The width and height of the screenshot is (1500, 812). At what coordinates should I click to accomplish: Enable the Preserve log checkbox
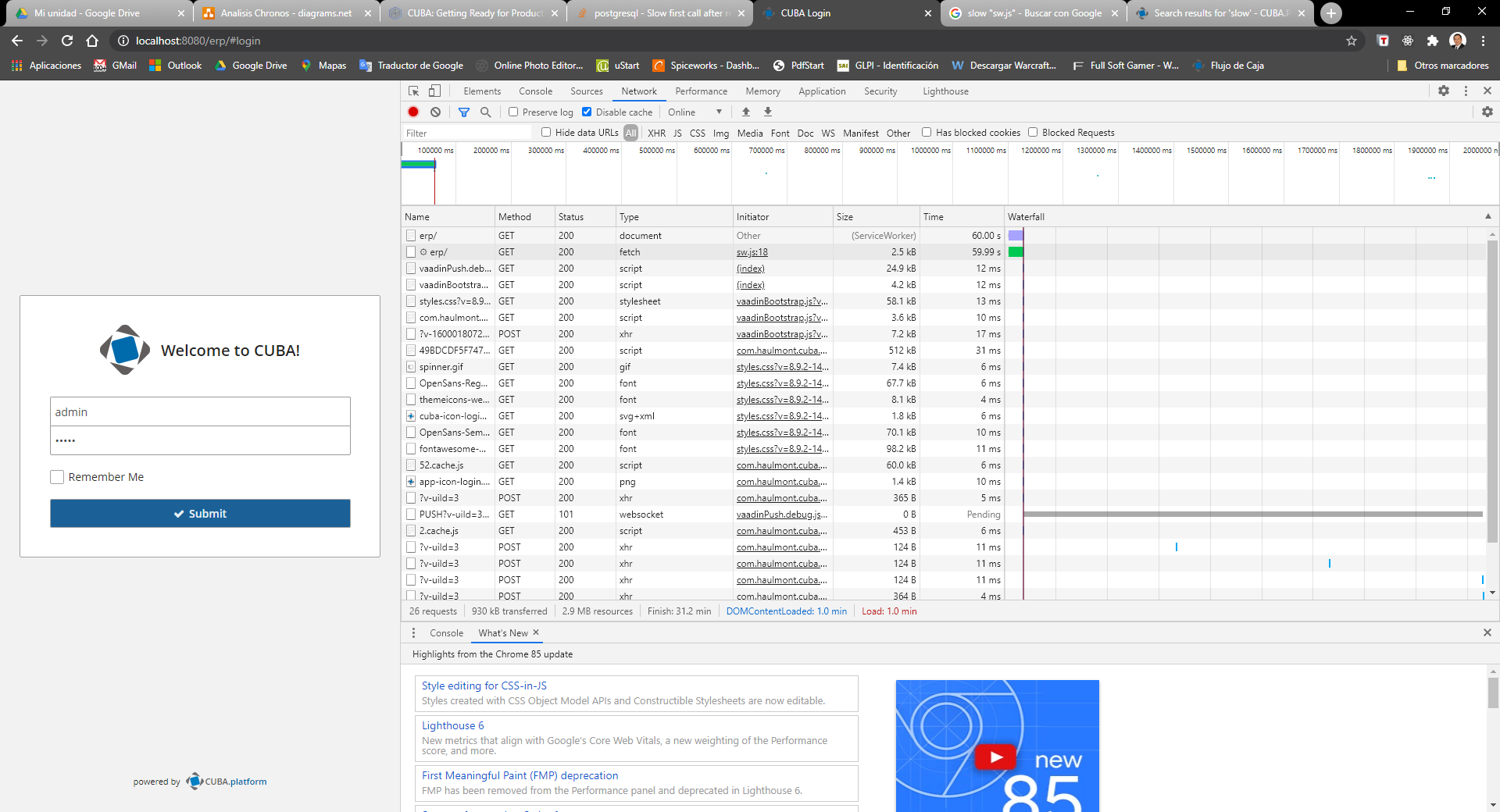[x=513, y=112]
